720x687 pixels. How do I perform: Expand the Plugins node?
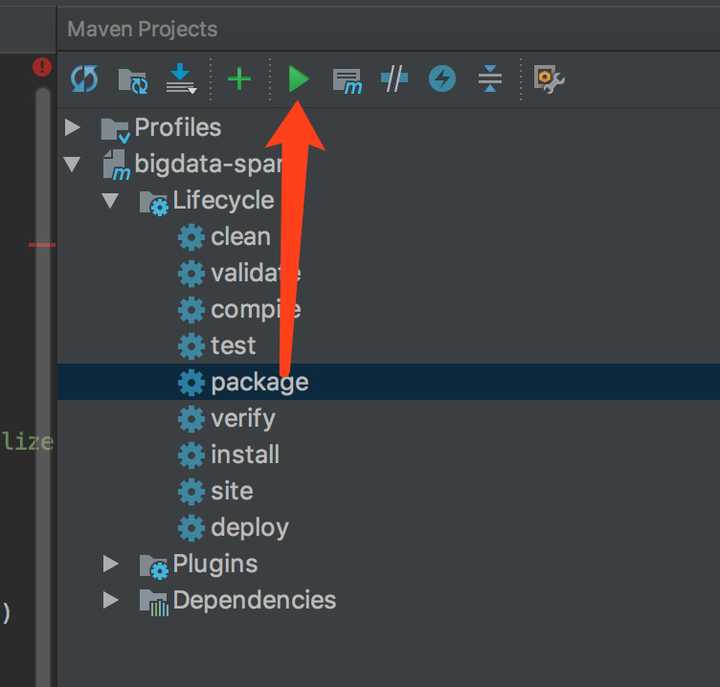click(110, 564)
